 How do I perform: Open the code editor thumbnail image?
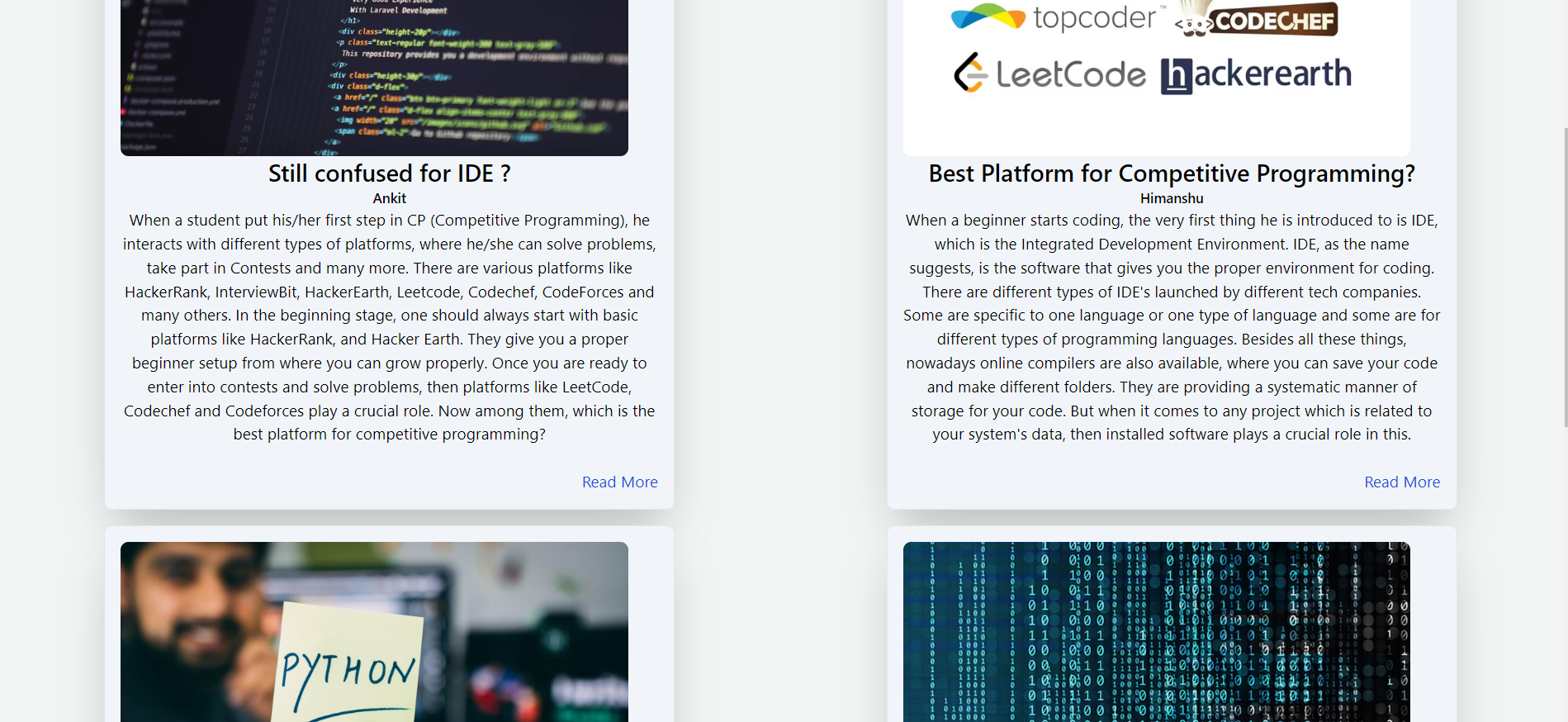374,78
